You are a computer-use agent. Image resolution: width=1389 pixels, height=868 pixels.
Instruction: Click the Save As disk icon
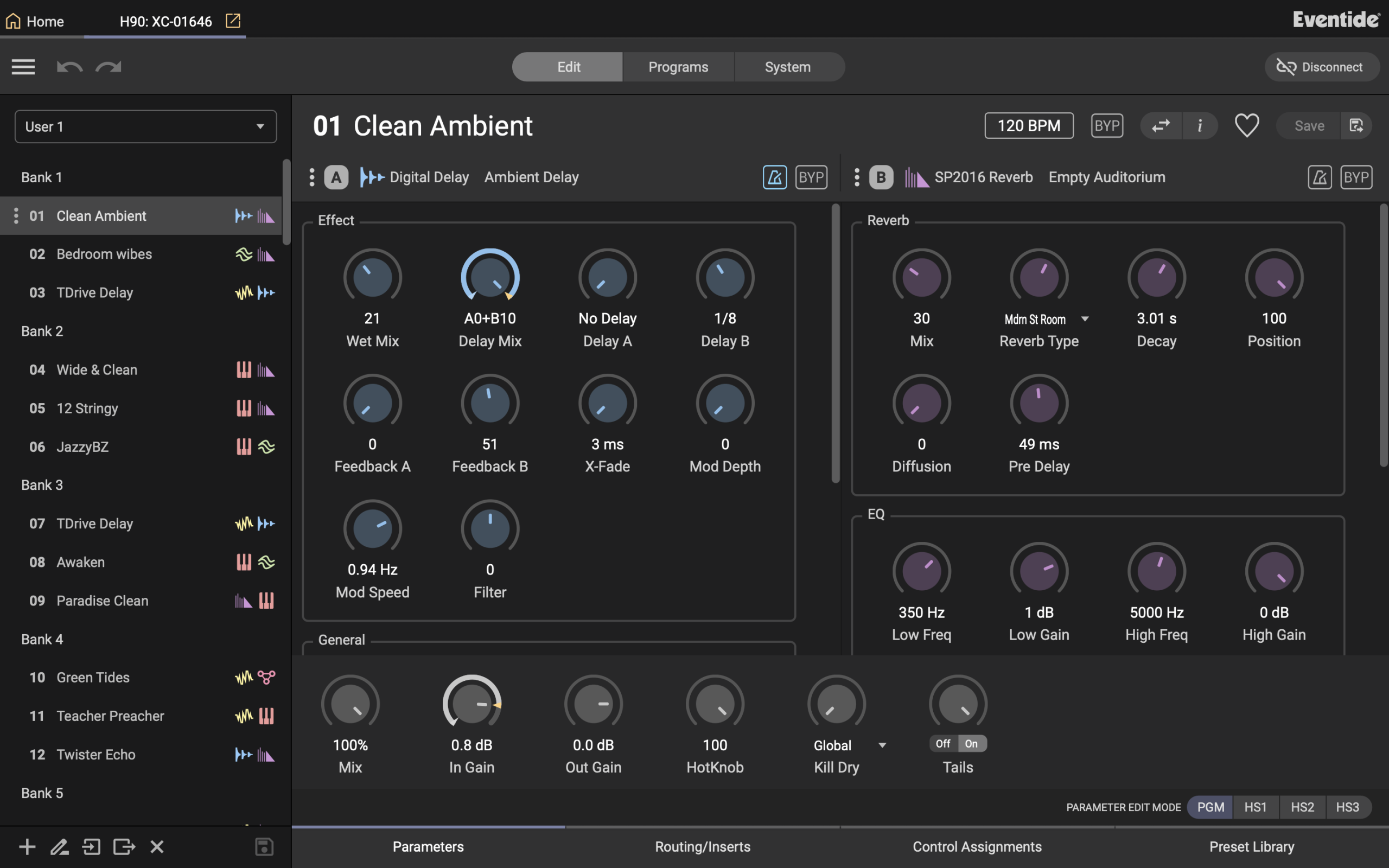tap(1356, 126)
